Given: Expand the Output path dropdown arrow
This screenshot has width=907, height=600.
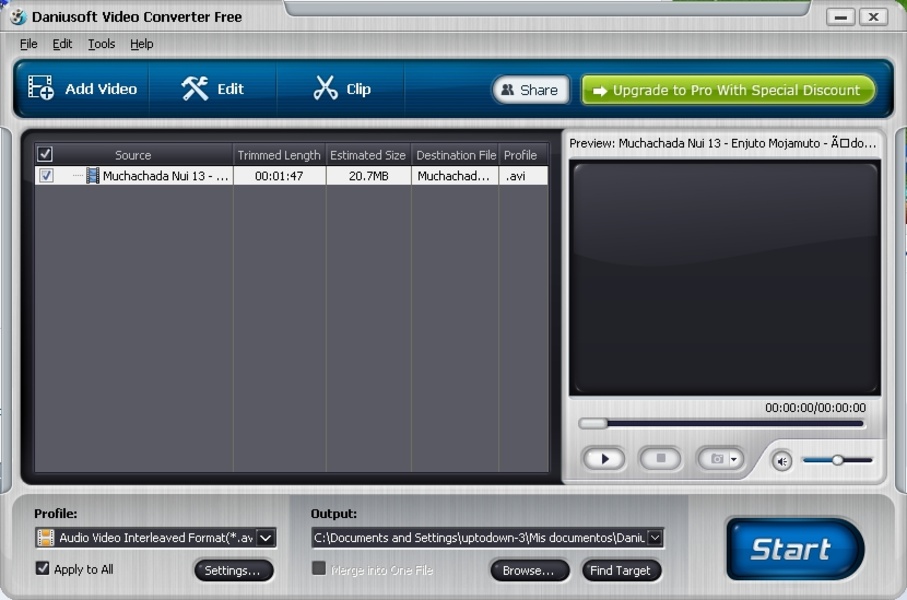Looking at the screenshot, I should pos(654,538).
